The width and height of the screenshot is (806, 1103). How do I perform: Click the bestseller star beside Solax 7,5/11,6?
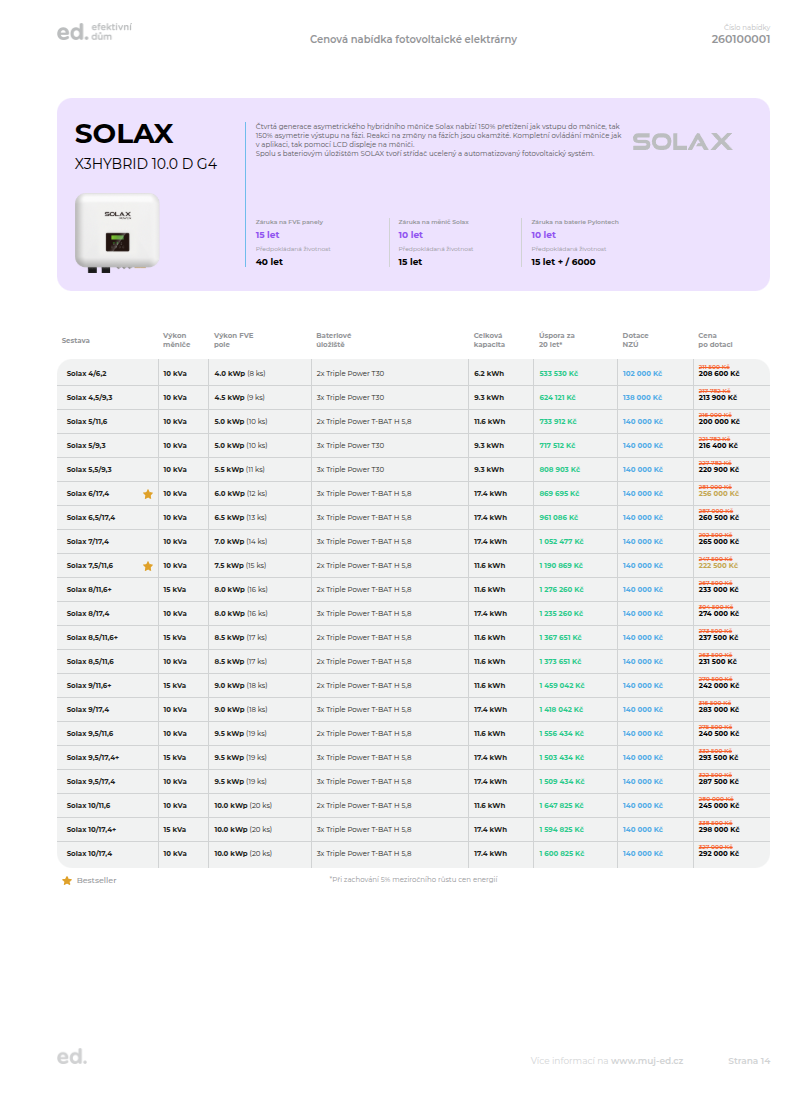148,566
